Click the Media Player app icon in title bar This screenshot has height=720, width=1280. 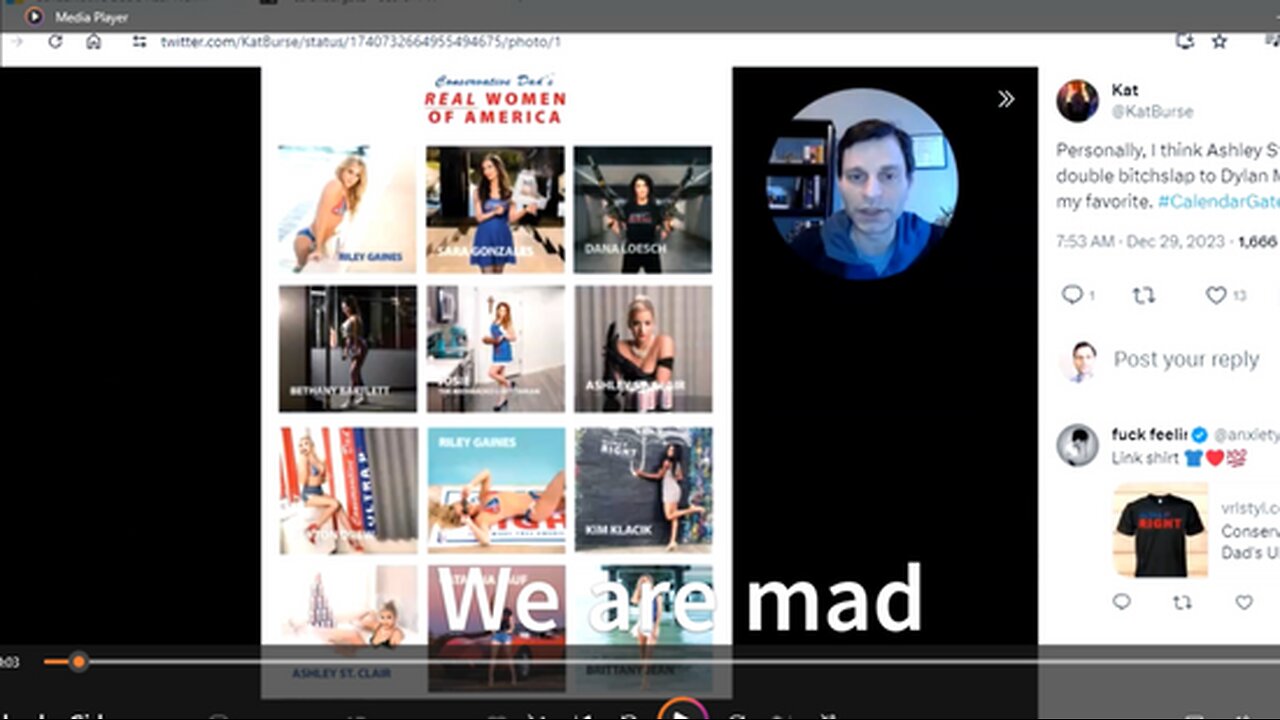coord(35,17)
